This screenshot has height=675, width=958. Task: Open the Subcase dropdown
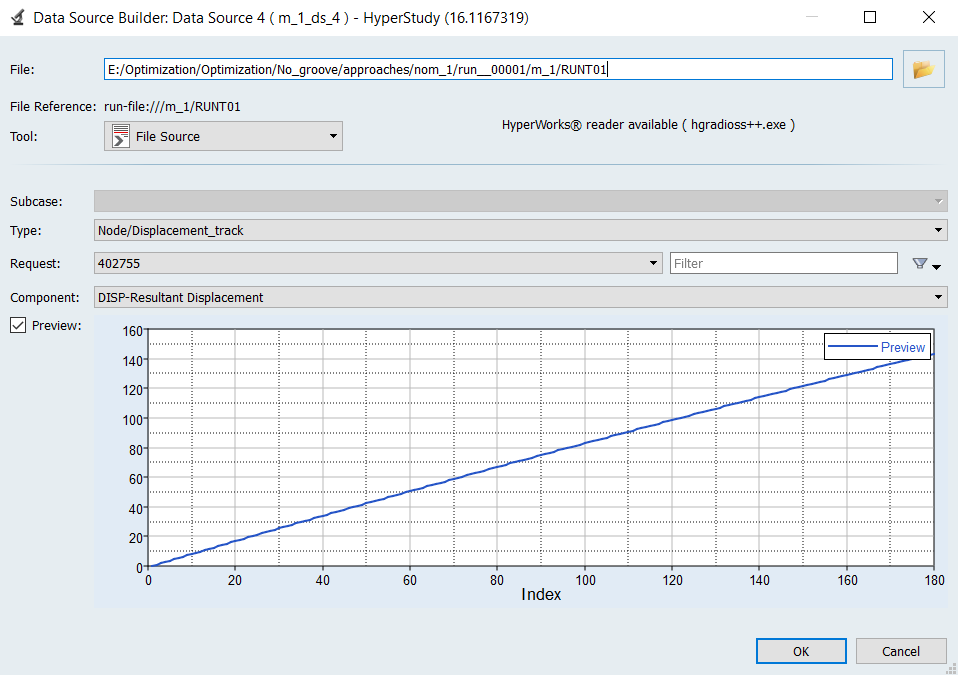[521, 202]
